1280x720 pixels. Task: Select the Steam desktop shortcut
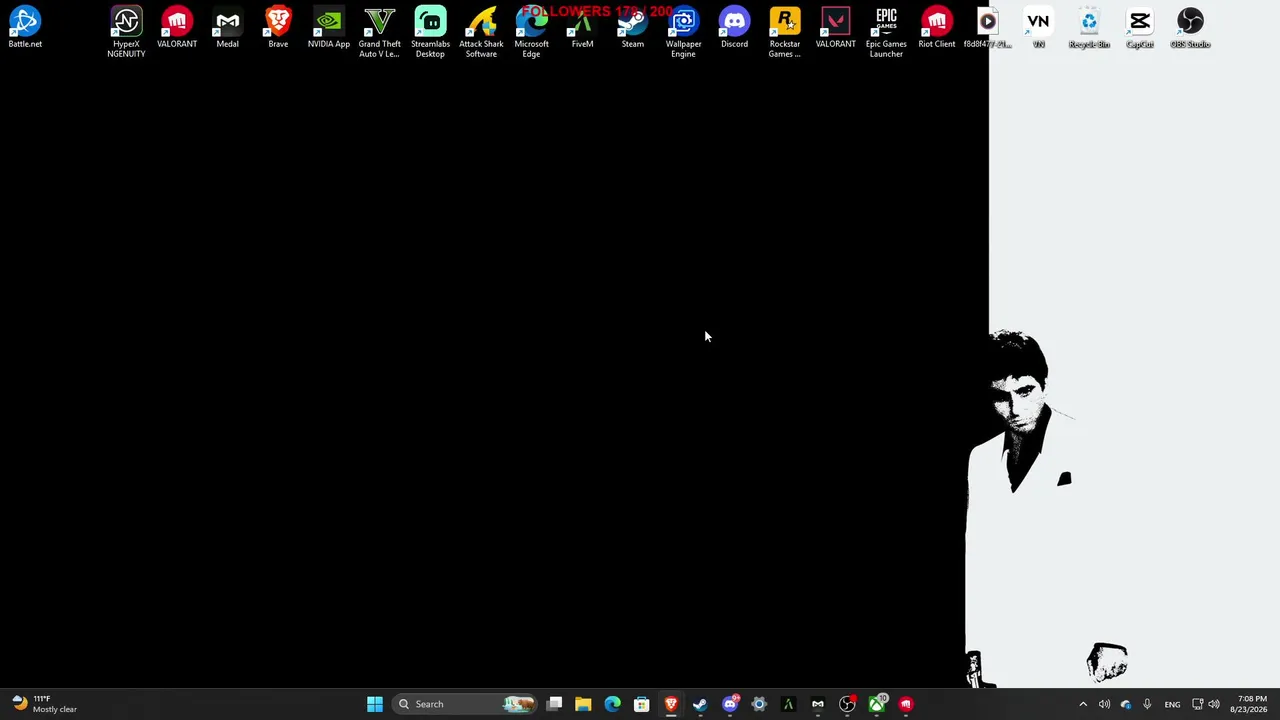point(633,28)
